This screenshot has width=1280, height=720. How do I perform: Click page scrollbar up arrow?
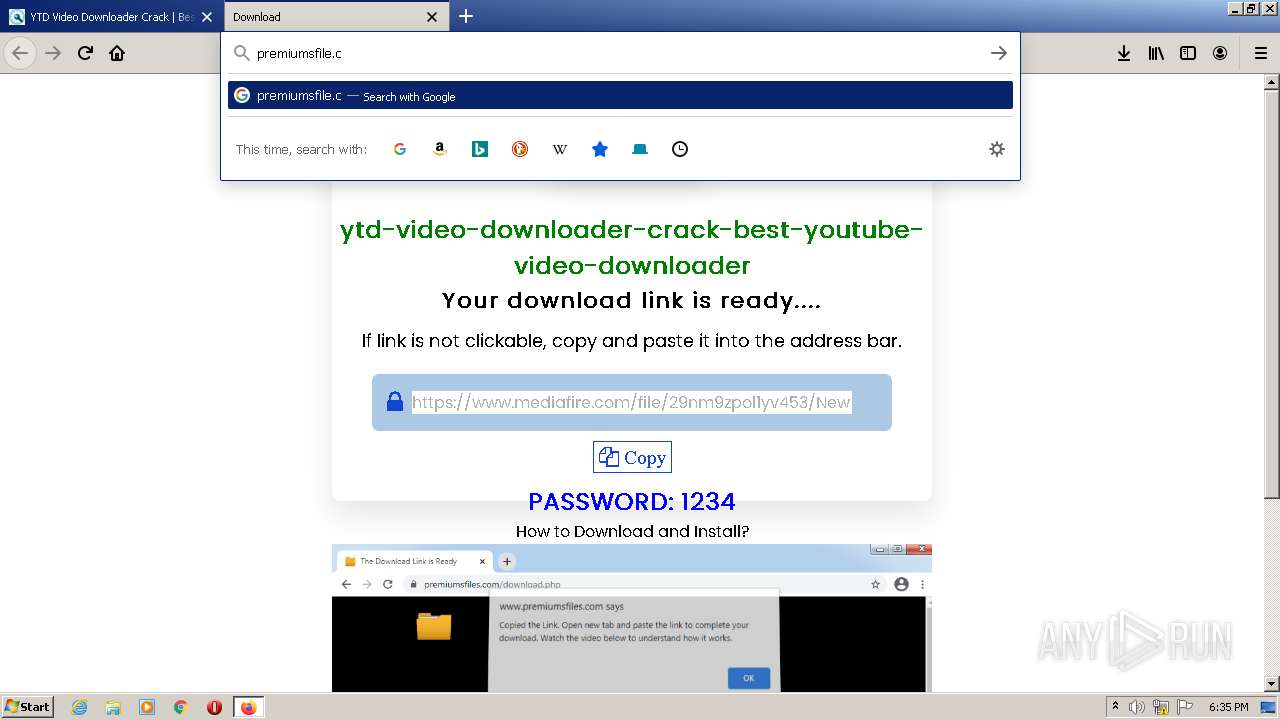[1272, 82]
